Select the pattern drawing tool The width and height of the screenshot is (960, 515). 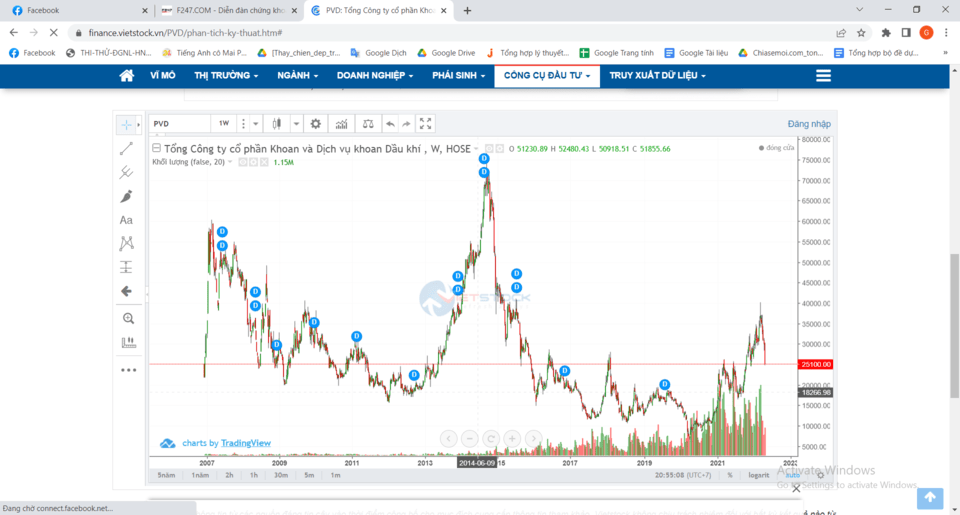[x=126, y=243]
